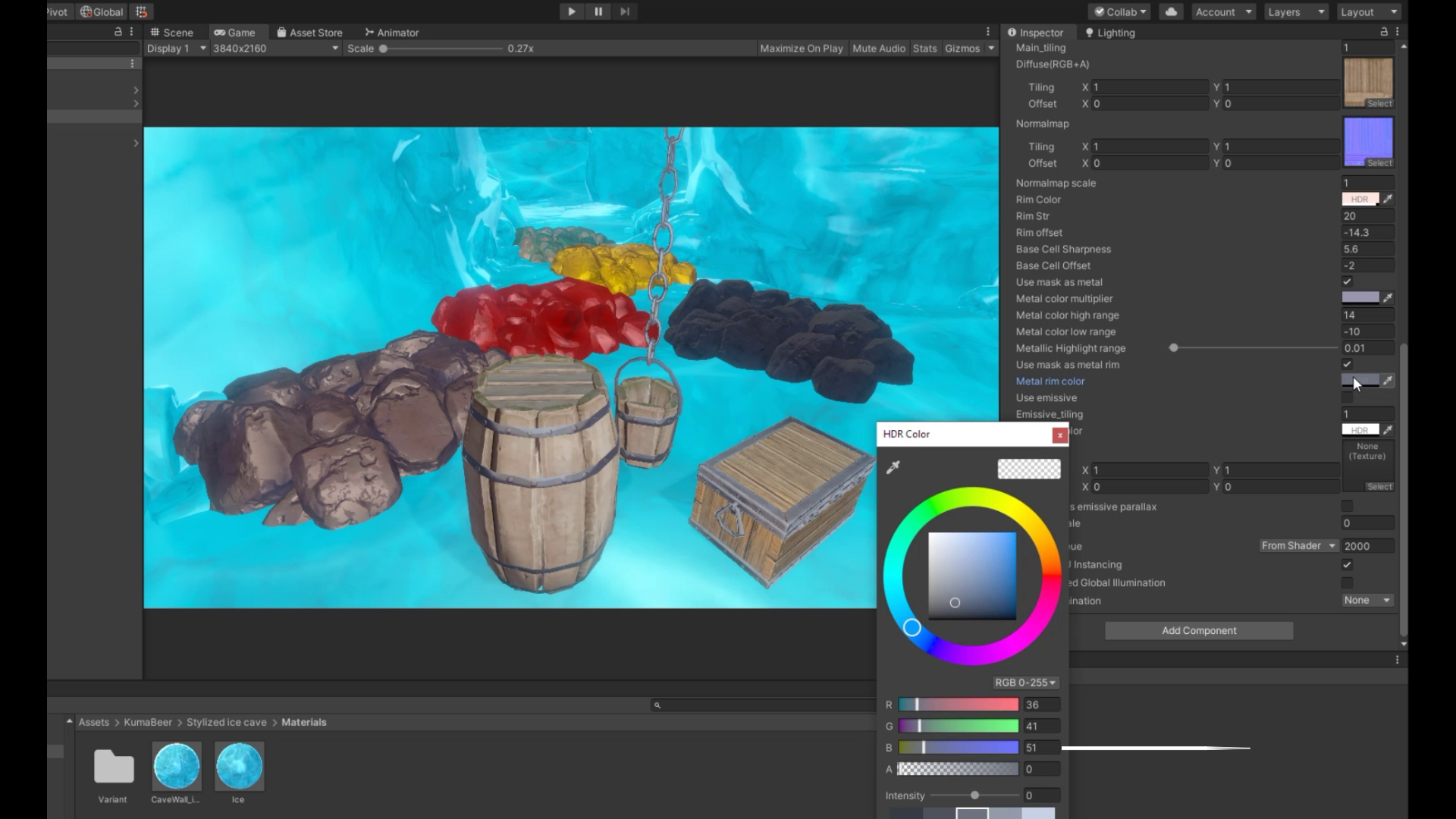1456x819 pixels.
Task: Open the RGB 0-255 mode dropdown
Action: coord(1025,682)
